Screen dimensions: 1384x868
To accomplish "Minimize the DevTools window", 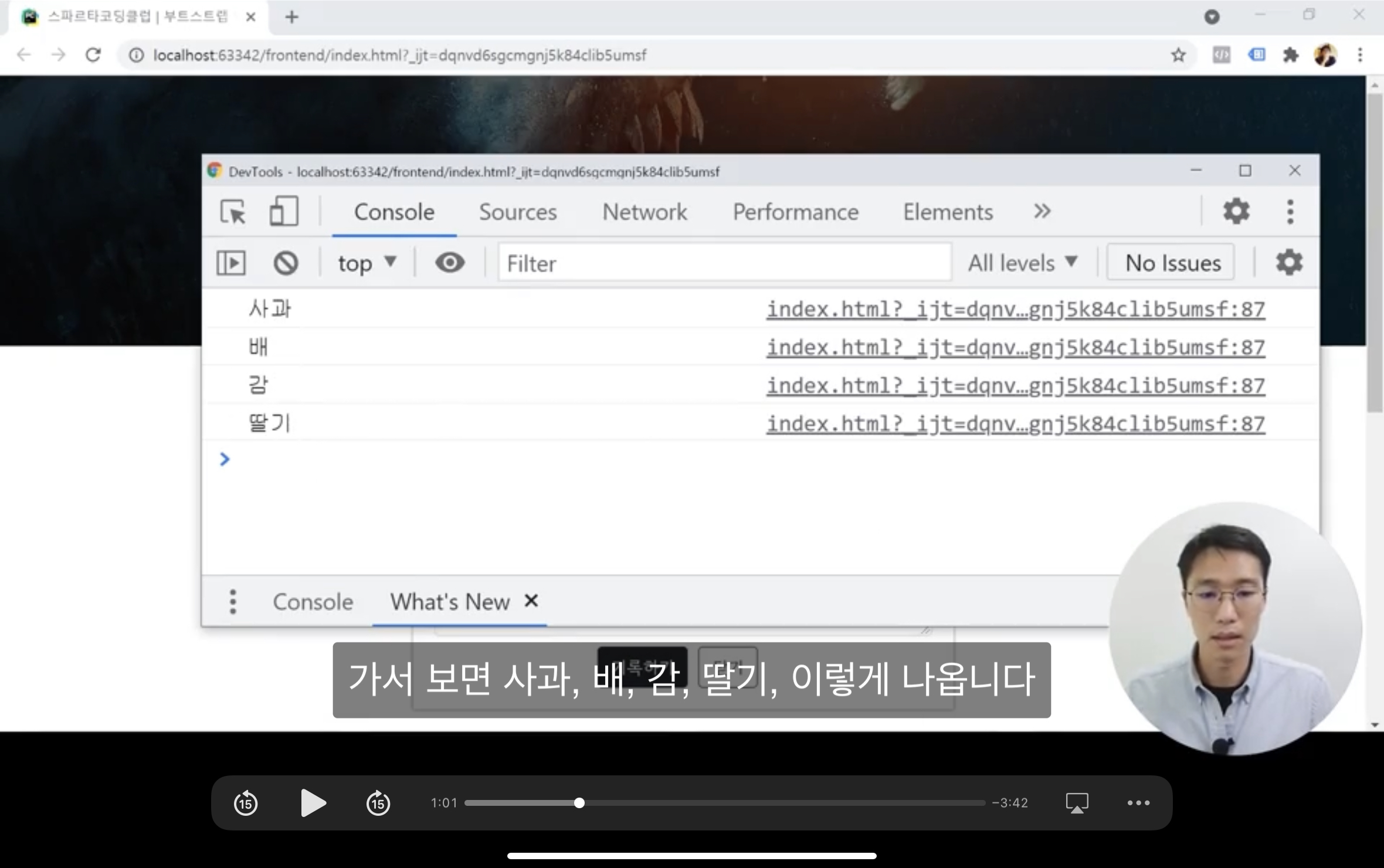I will pos(1196,171).
